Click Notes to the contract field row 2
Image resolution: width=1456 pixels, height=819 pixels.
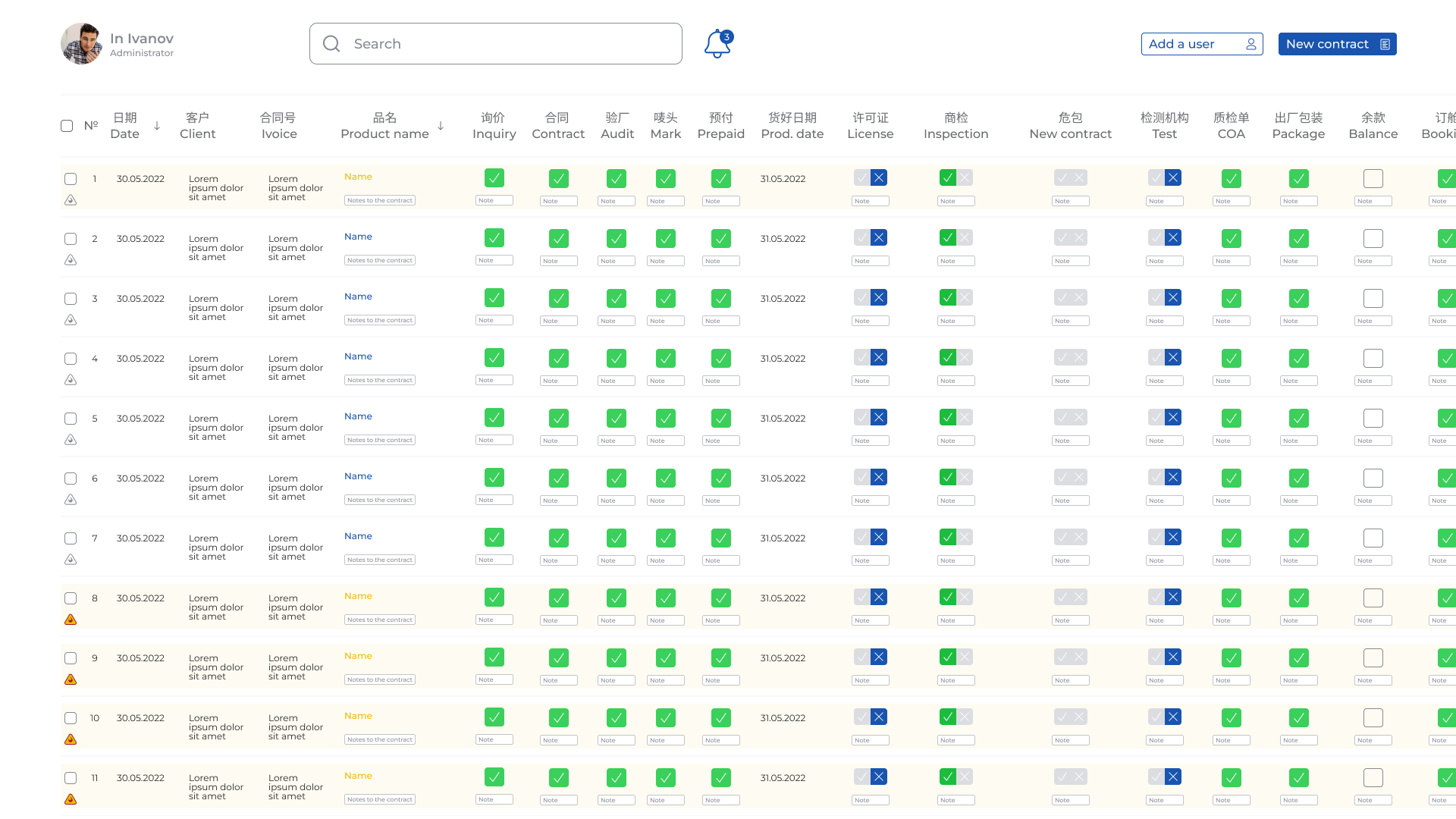[x=380, y=261]
